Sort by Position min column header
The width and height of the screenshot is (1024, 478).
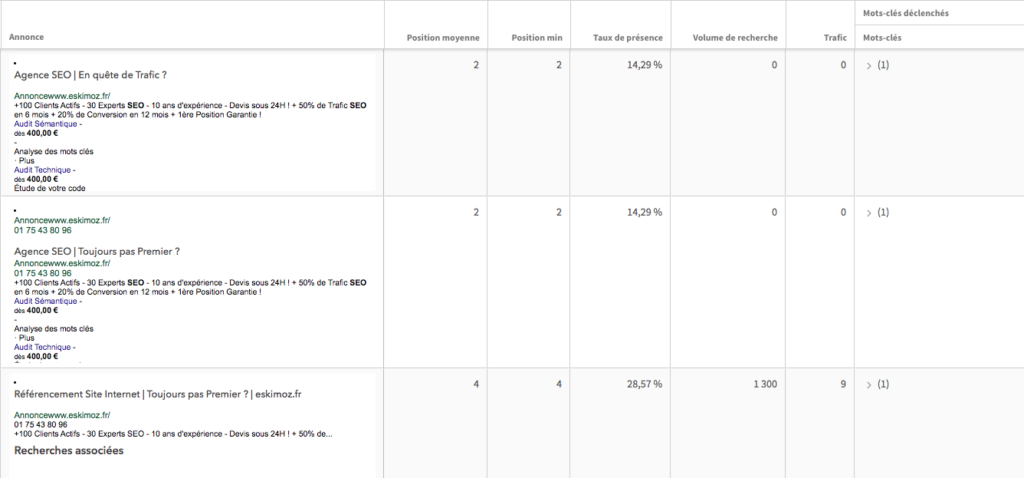point(536,38)
